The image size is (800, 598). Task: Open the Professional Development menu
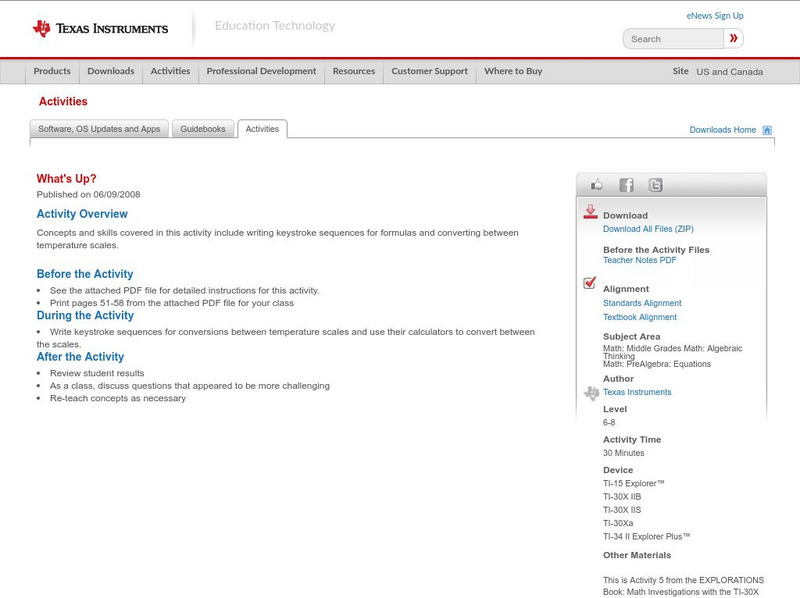click(x=261, y=71)
